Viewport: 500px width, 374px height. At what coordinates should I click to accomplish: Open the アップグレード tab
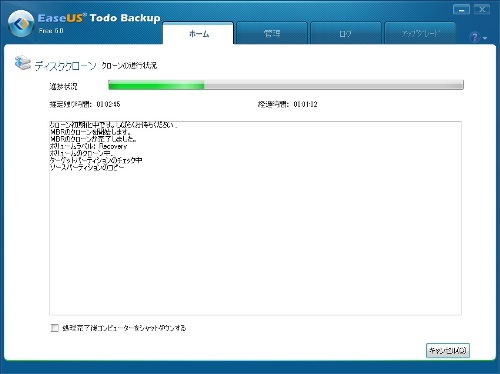tap(420, 33)
